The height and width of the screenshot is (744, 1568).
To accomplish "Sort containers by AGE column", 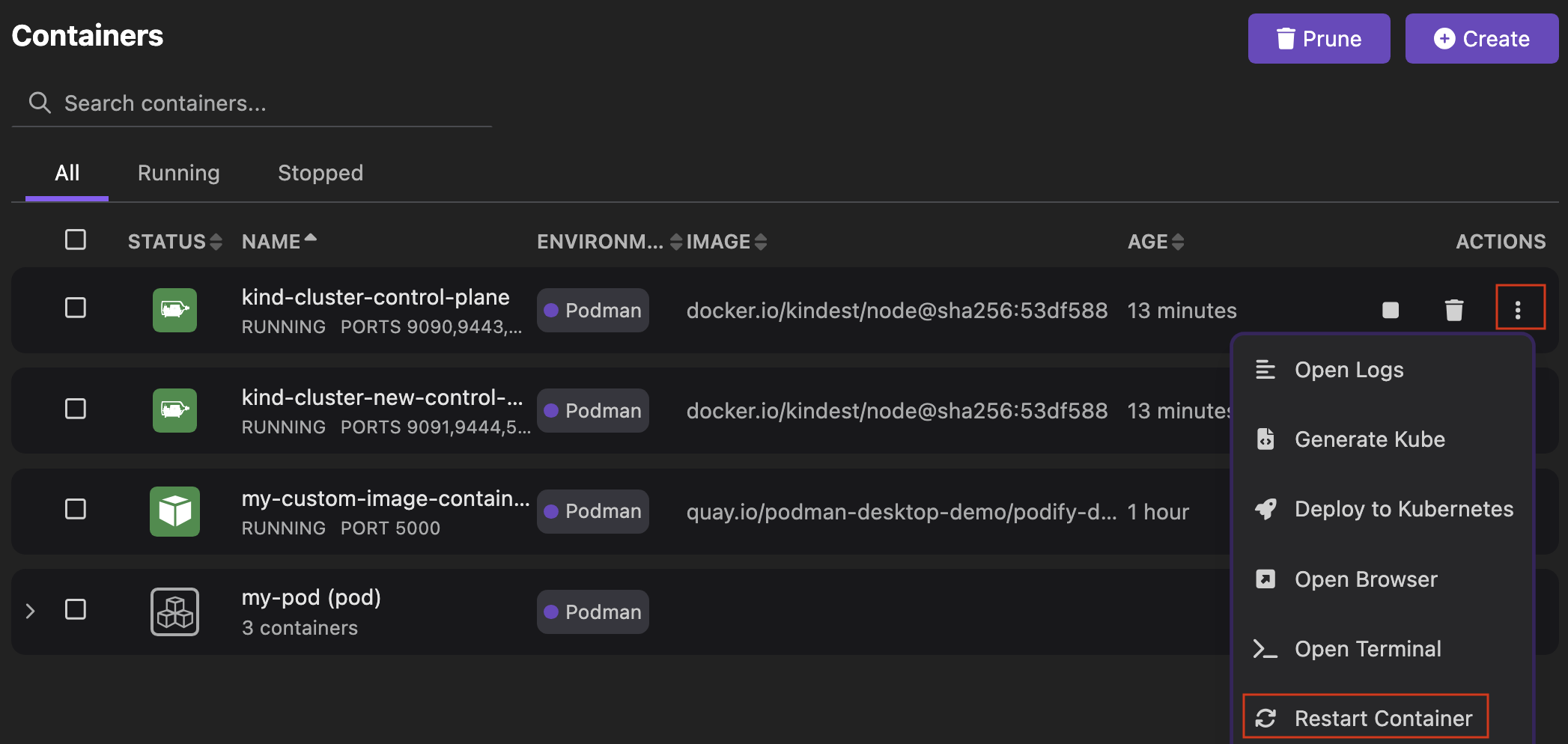I will click(x=1178, y=241).
